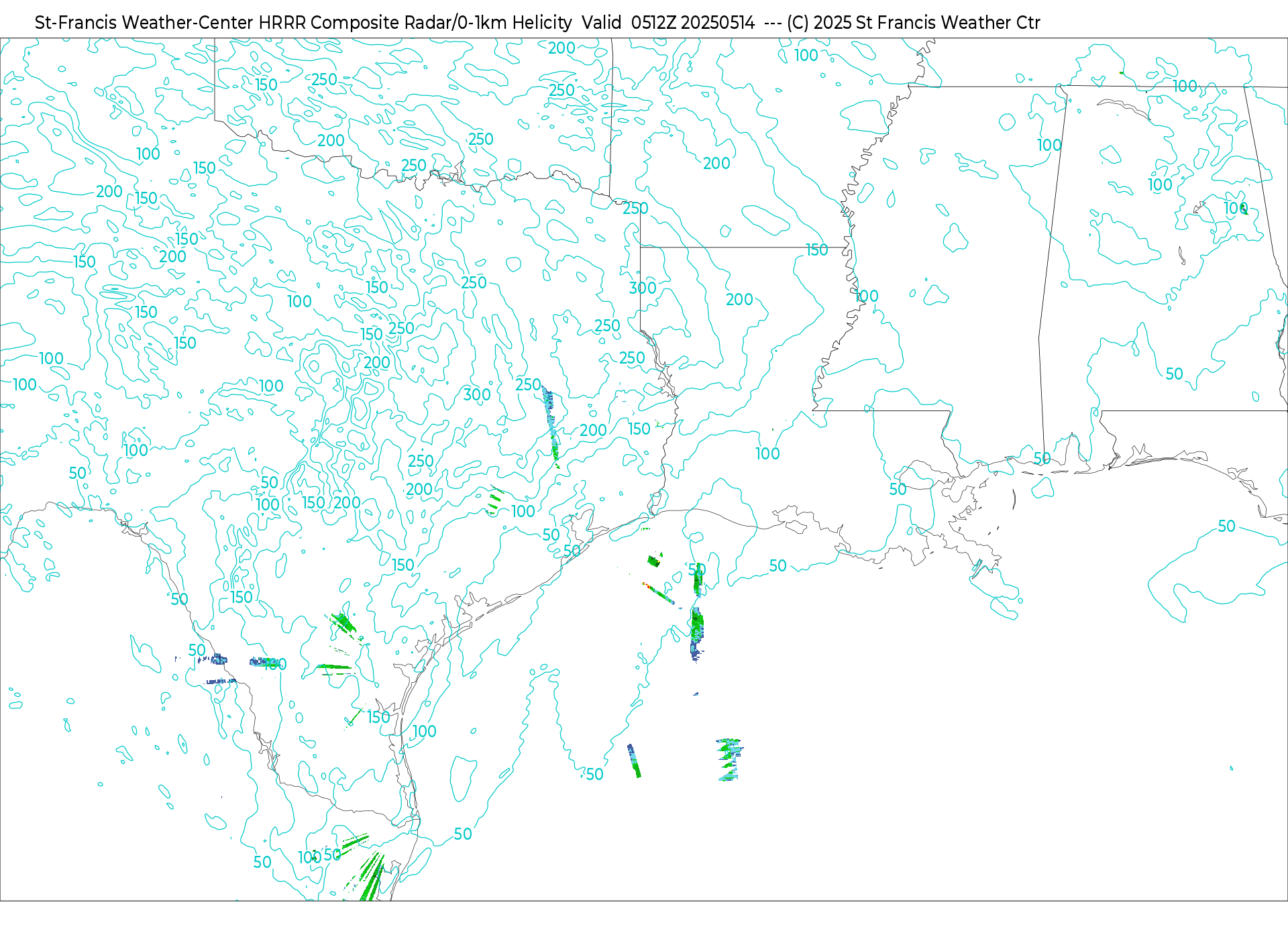Click the '(C) 2025 St Francis Weather Ctr' copyright text
1288x939 pixels.
[914, 23]
